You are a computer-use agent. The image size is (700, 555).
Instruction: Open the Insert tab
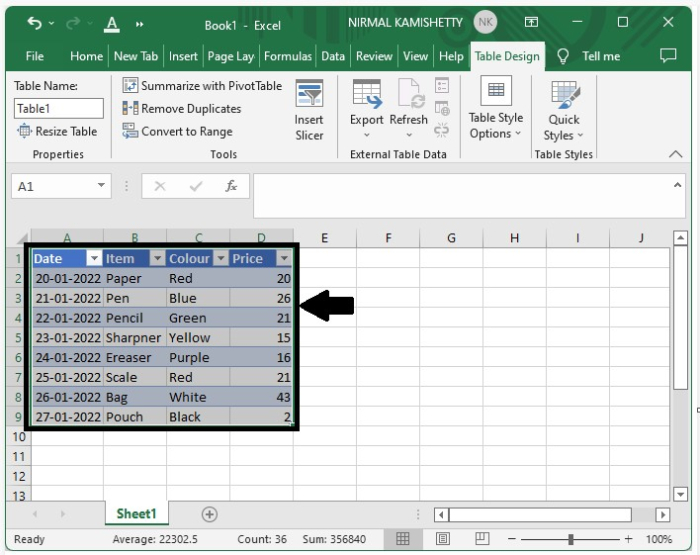point(183,56)
